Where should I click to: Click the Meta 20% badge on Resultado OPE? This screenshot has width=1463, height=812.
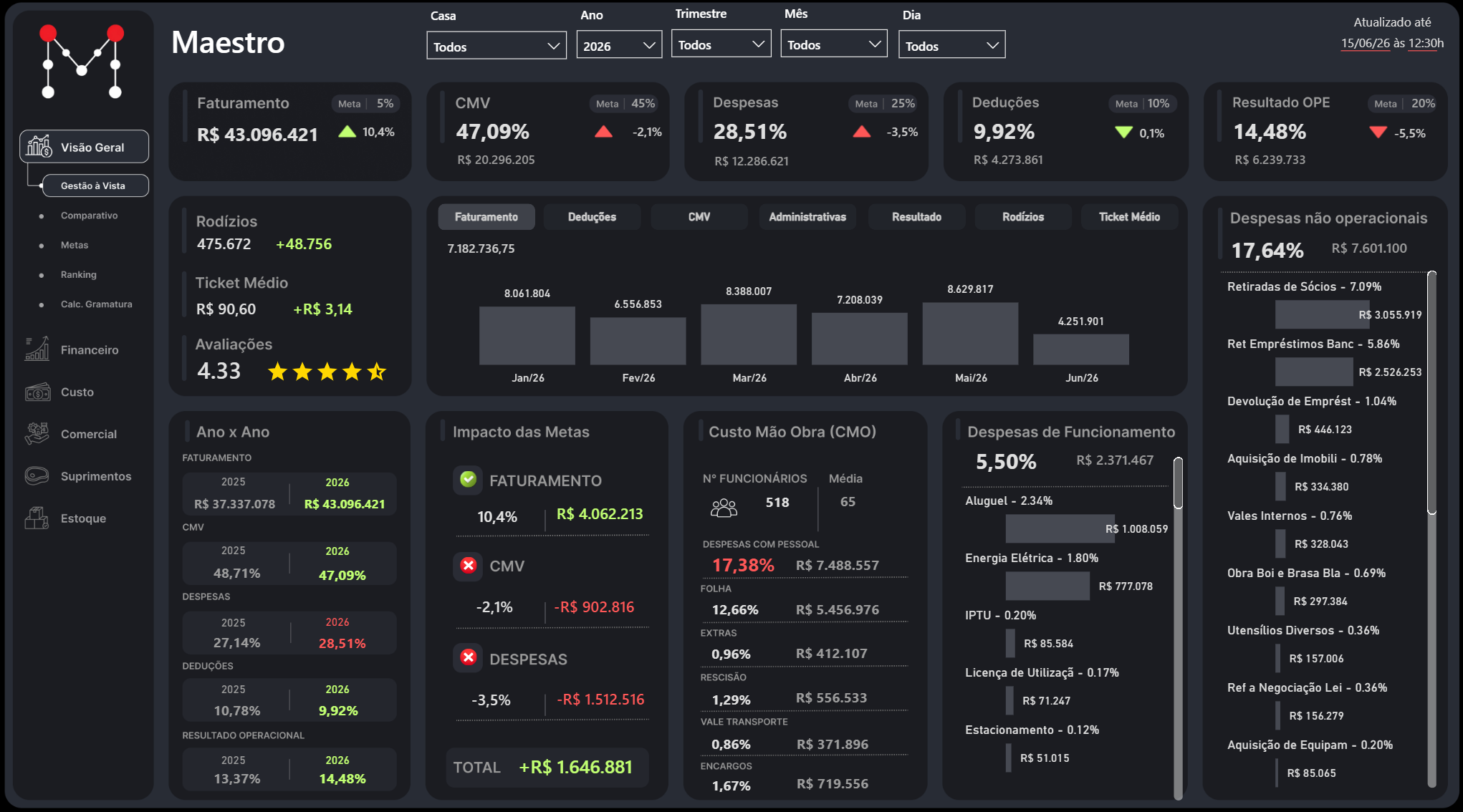tap(1402, 104)
